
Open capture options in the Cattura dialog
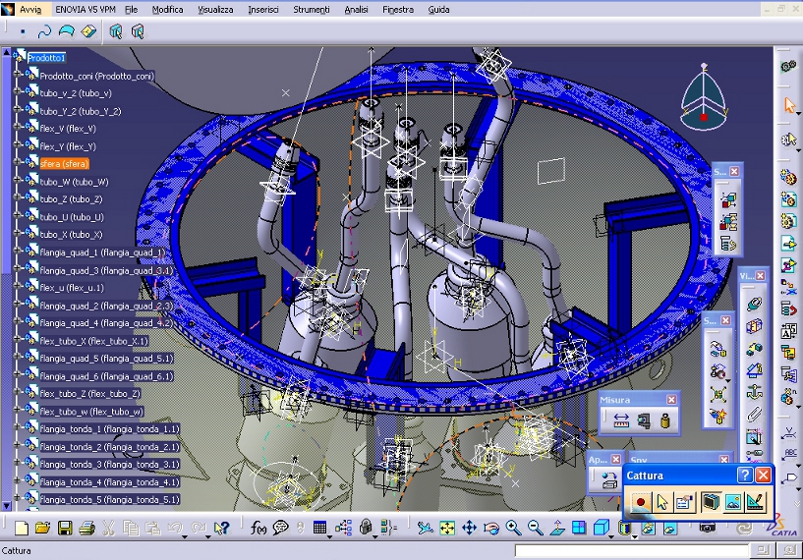click(684, 502)
